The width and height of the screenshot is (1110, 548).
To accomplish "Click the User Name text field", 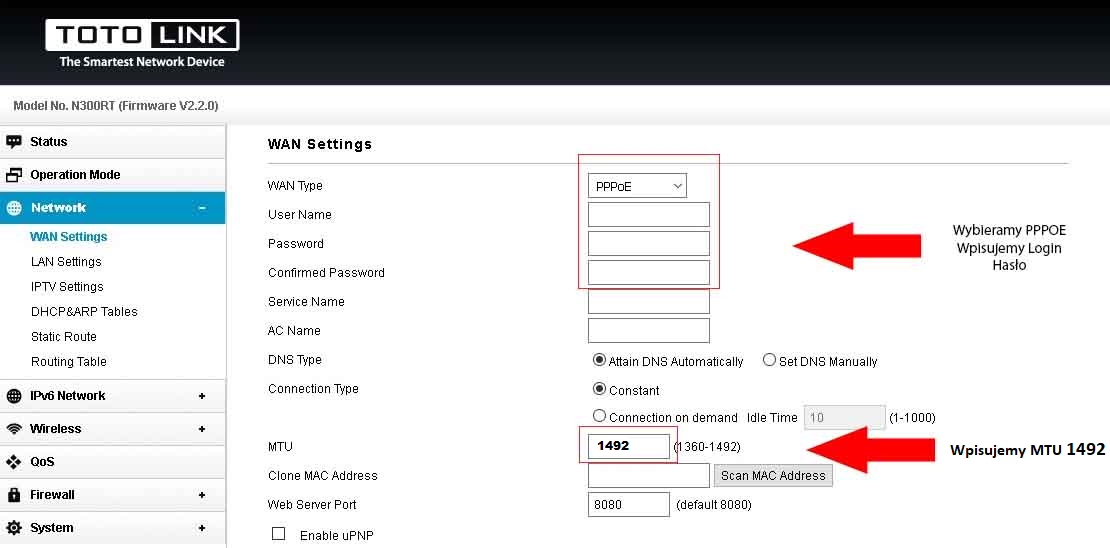I will 648,215.
